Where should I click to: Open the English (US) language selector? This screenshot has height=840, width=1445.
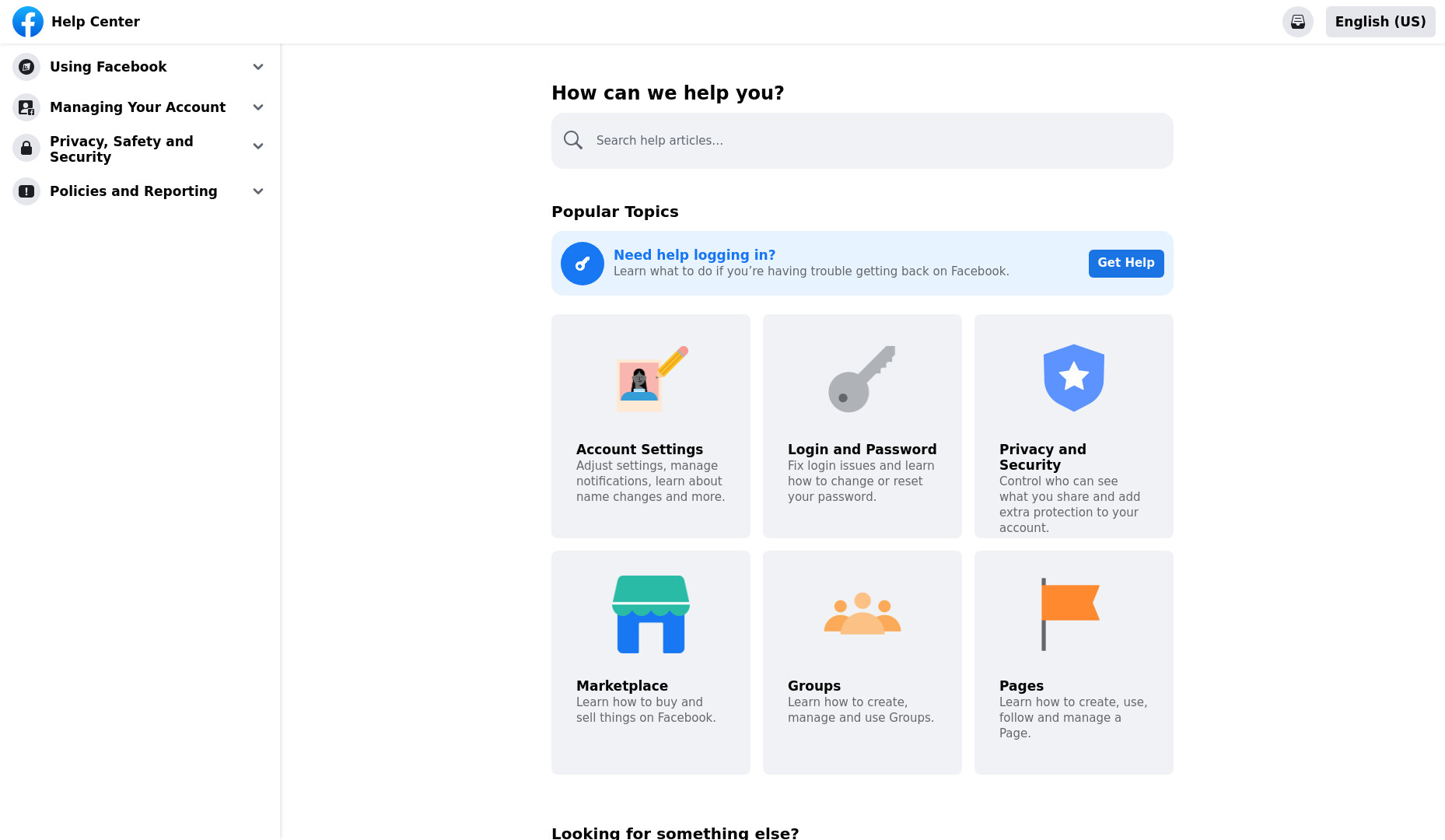[x=1380, y=22]
